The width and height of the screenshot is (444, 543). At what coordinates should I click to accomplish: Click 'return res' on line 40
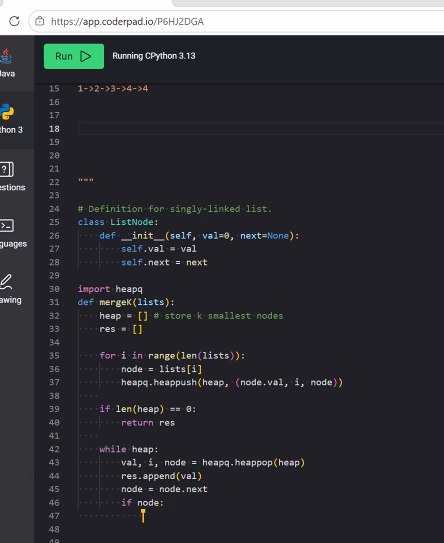pyautogui.click(x=148, y=422)
